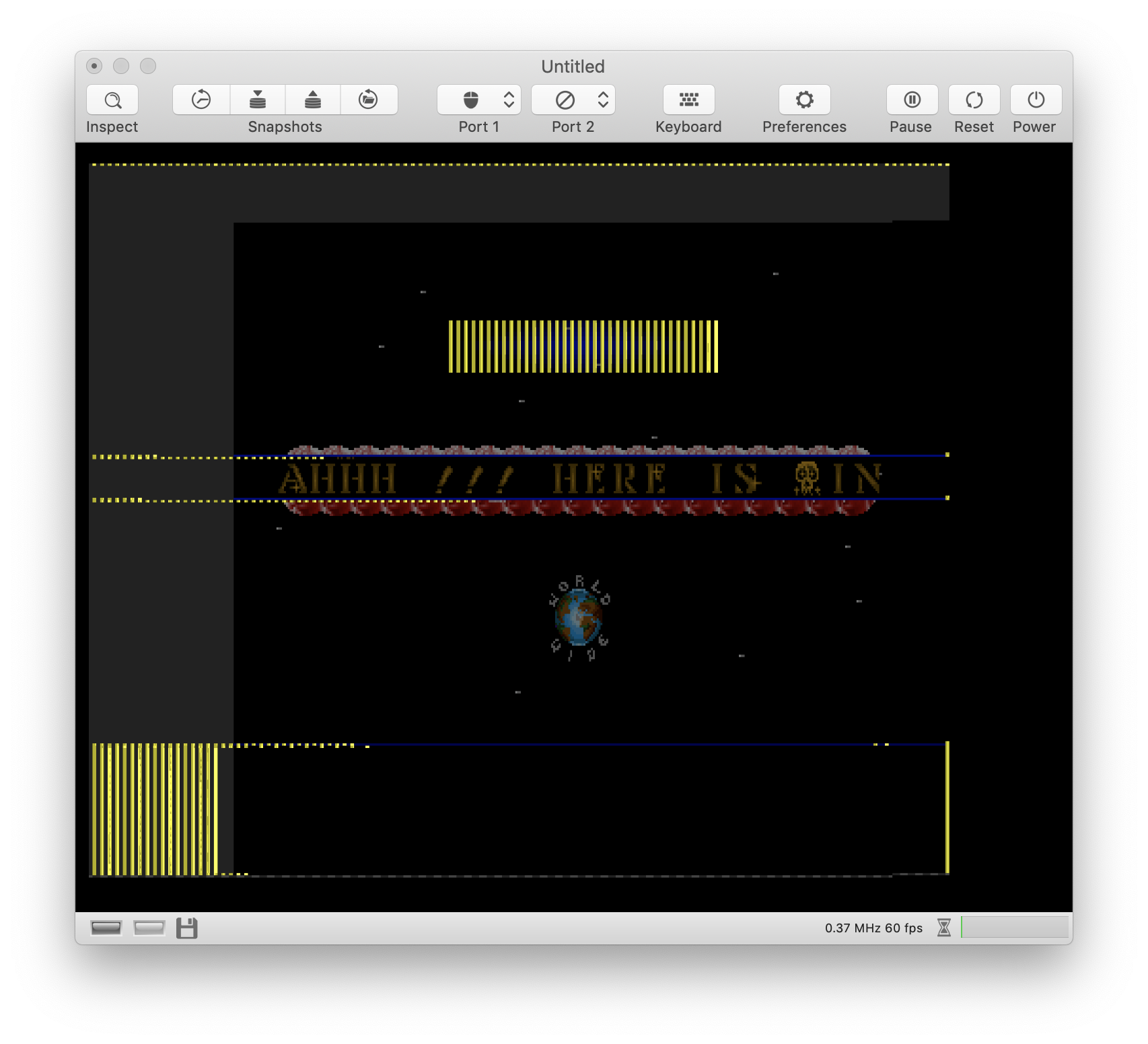This screenshot has width=1148, height=1044.
Task: Click the Pause label
Action: pos(910,127)
